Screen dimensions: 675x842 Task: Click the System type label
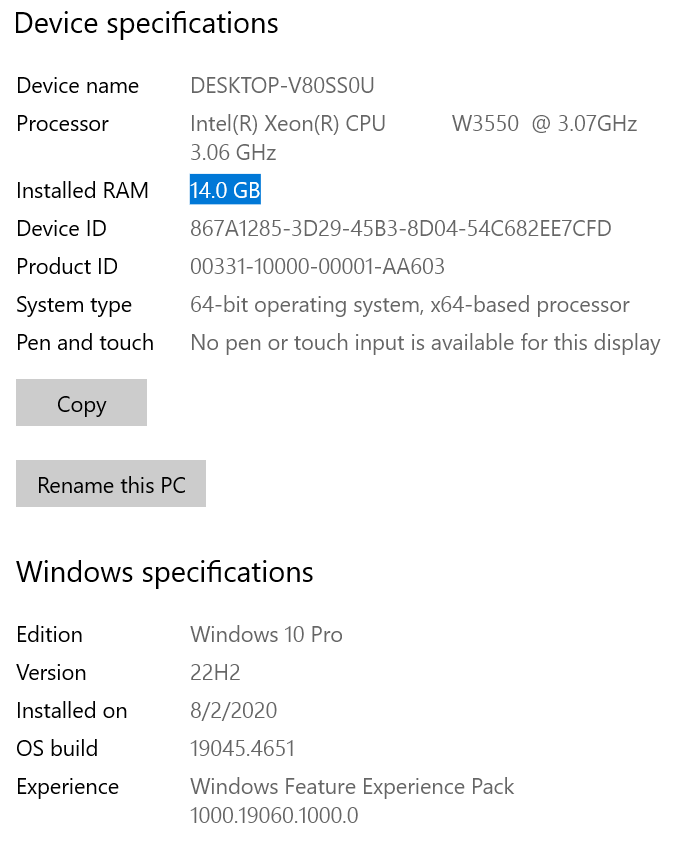pyautogui.click(x=74, y=305)
